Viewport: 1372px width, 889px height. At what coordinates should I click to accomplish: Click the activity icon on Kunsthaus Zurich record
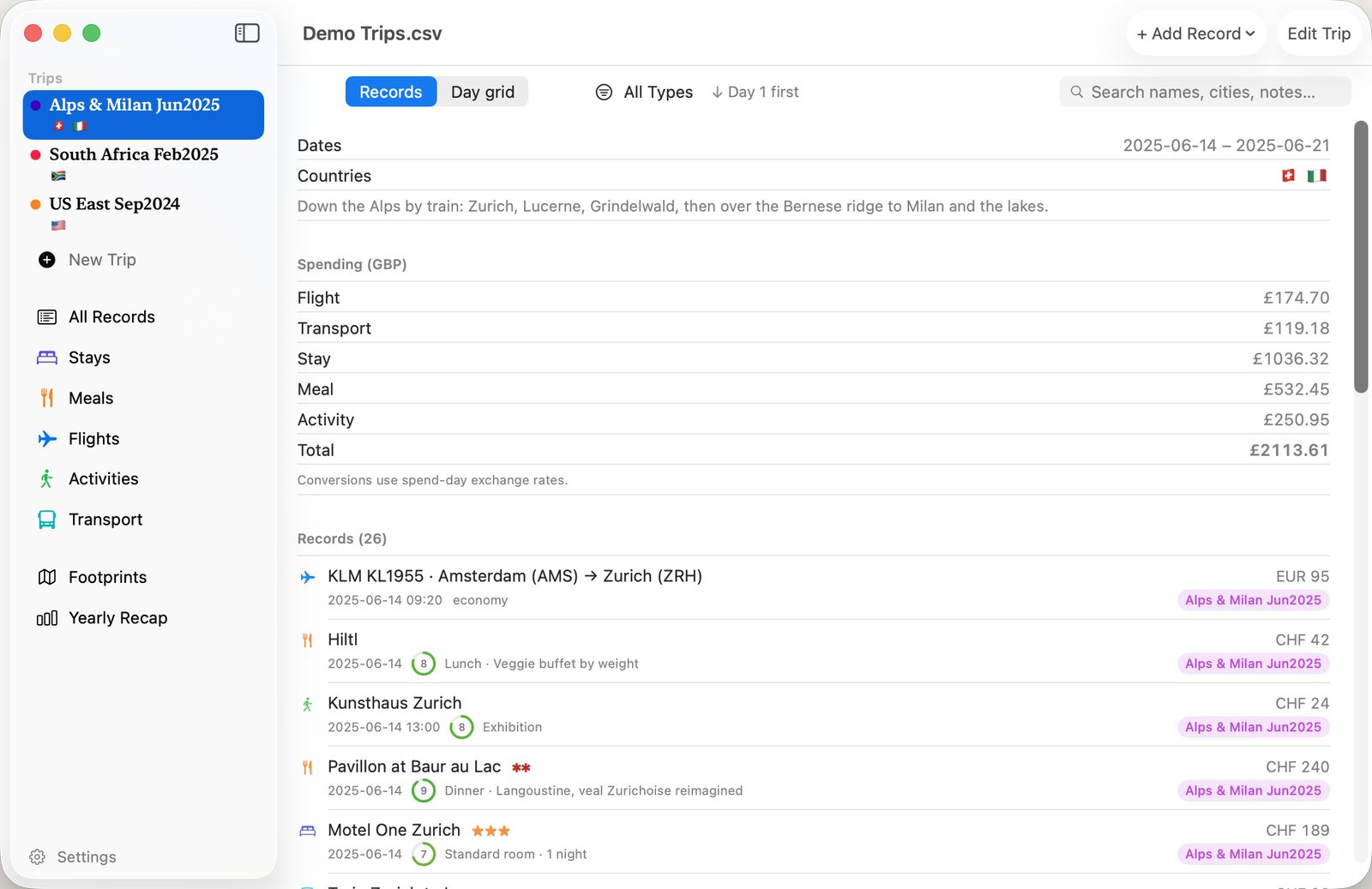coord(308,705)
